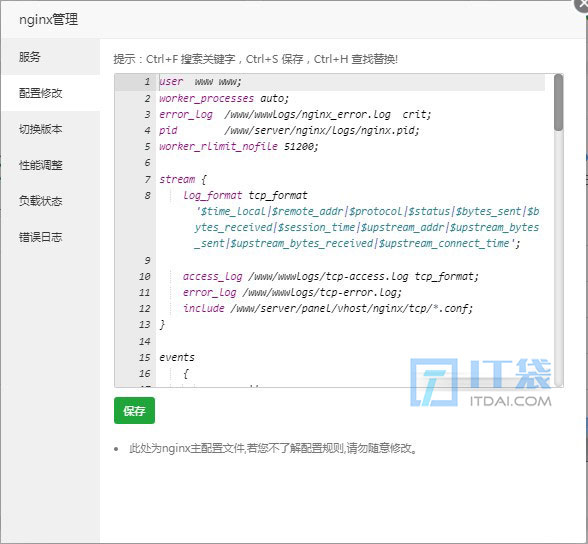Click the editor vertical scrollbar thumb
Screen dimensions: 588x544
point(559,103)
